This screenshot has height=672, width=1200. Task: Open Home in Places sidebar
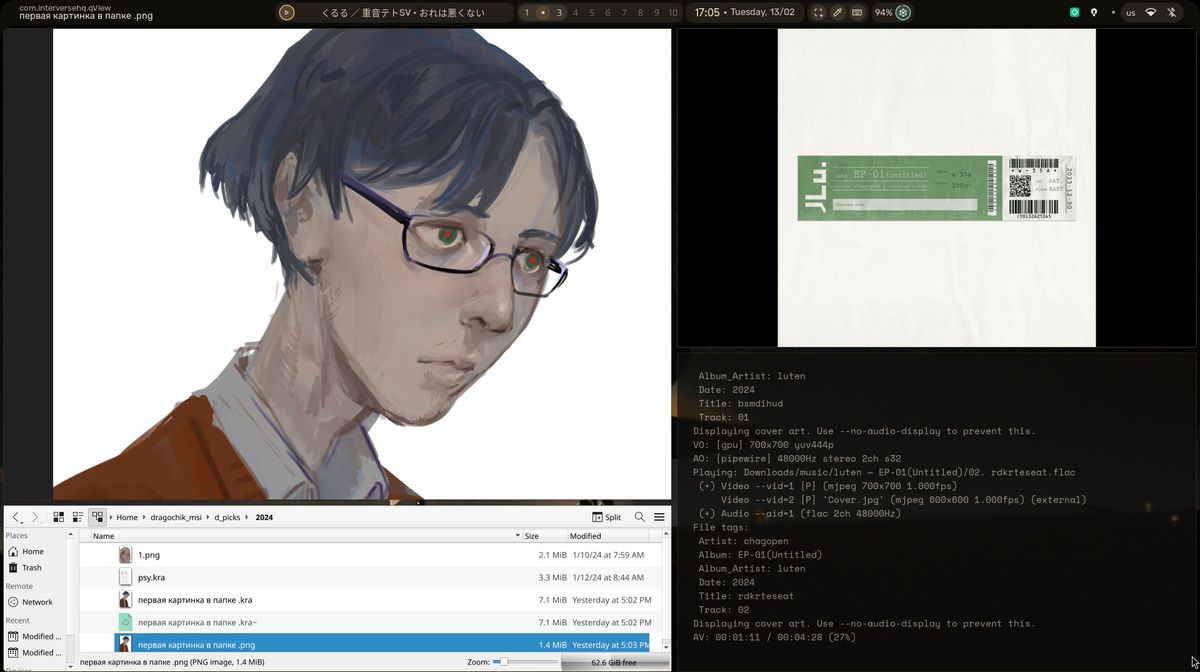coord(33,551)
